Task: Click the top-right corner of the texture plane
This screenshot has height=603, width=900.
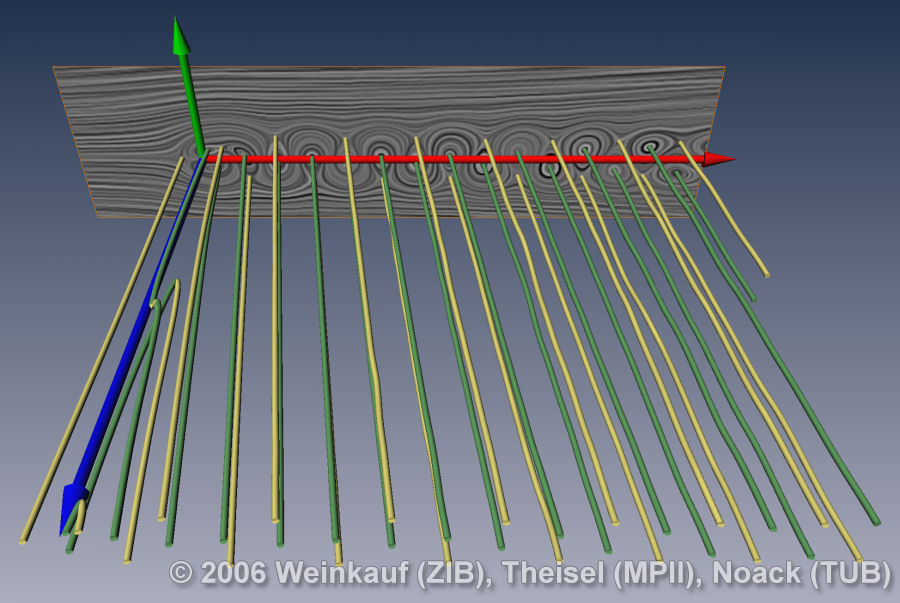Action: [723, 68]
